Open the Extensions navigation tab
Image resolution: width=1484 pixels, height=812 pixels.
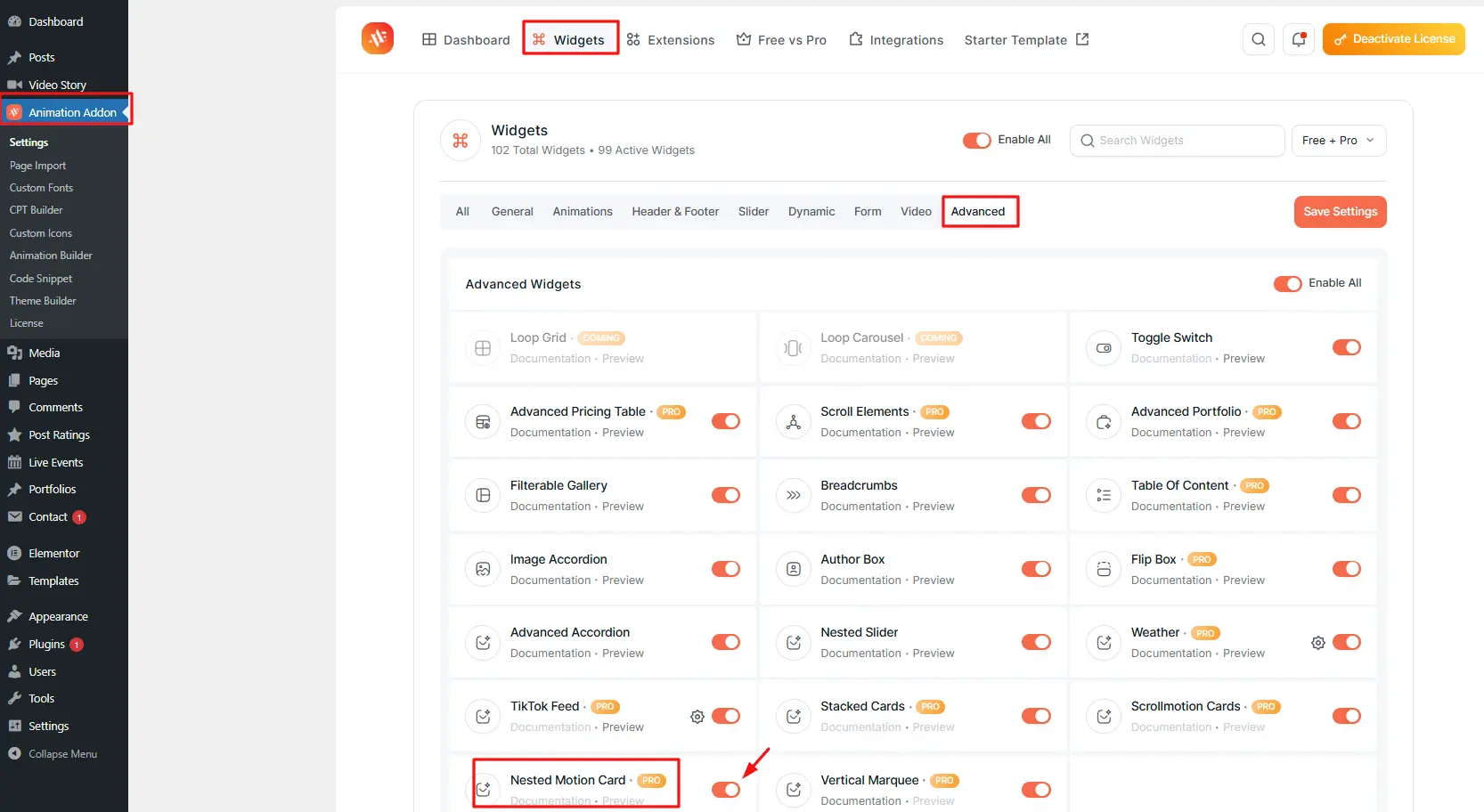coord(671,40)
